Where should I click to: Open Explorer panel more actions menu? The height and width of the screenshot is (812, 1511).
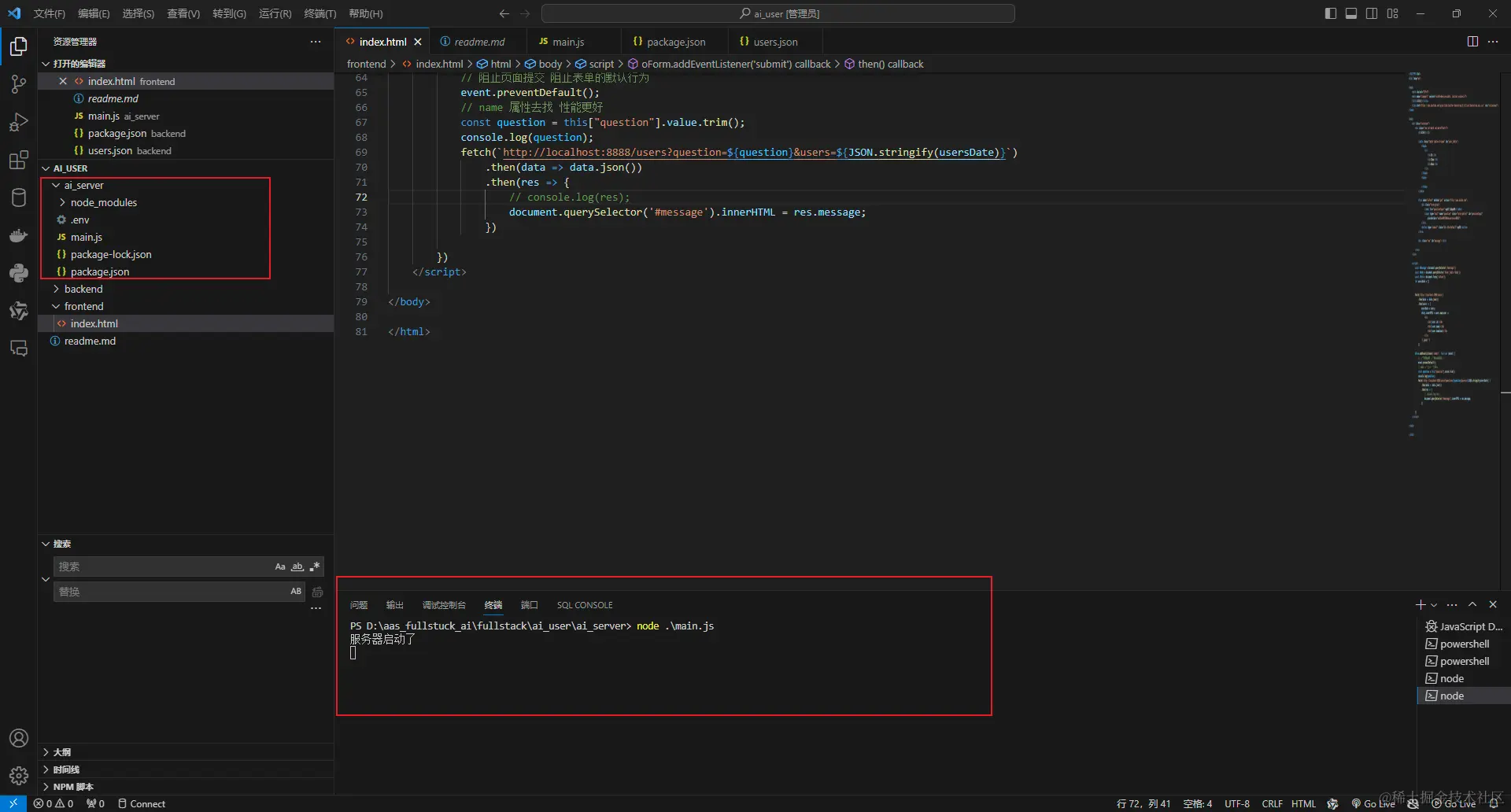coord(316,42)
